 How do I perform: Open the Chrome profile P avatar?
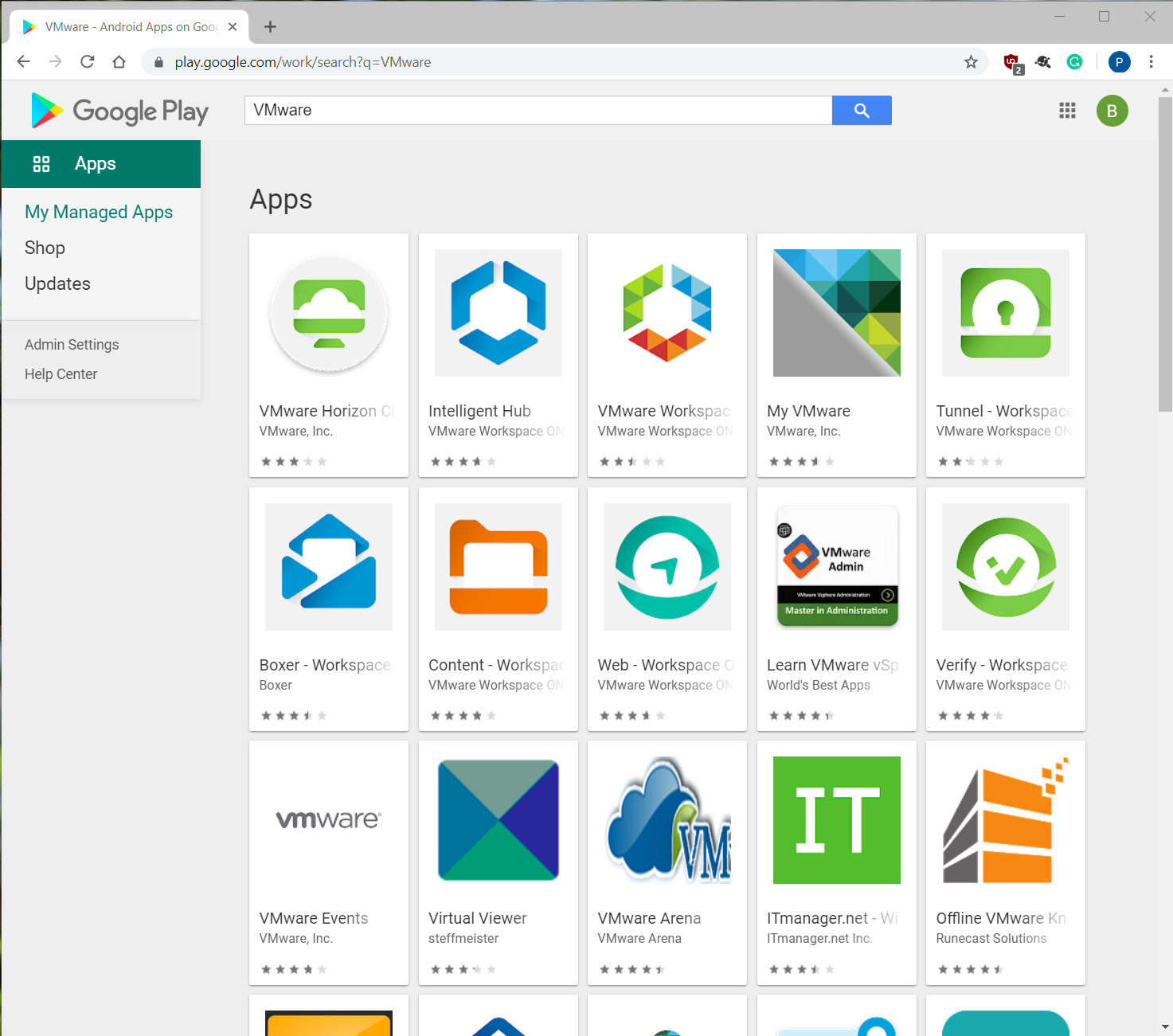coord(1120,62)
